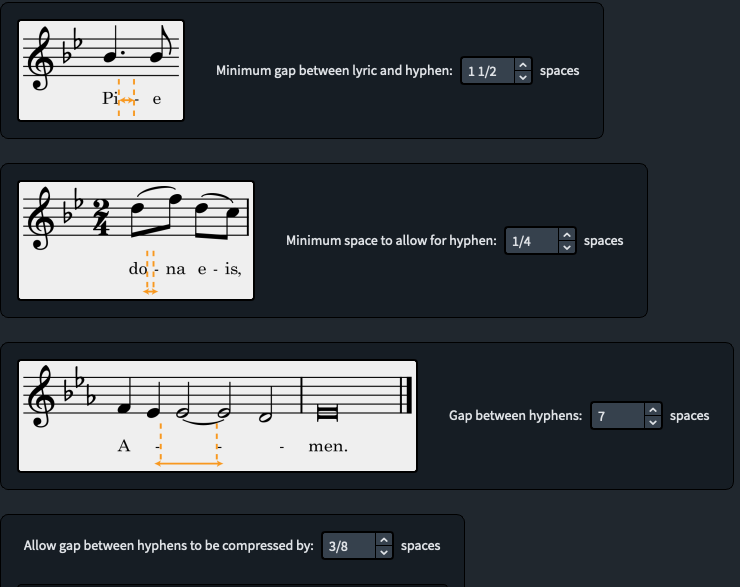Click the do-na e-is preview image
The image size is (740, 587).
point(136,241)
